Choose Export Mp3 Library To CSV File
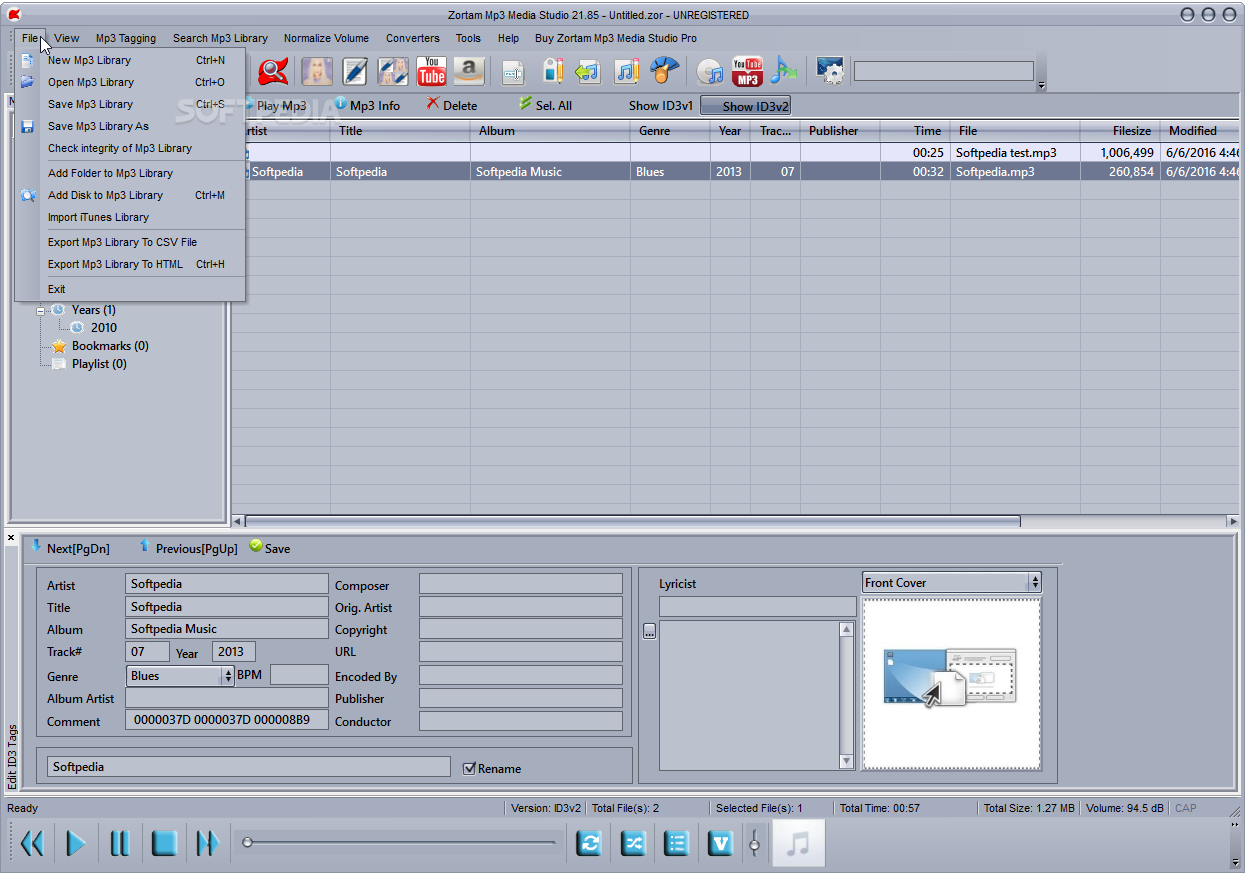The width and height of the screenshot is (1245, 873). click(130, 242)
